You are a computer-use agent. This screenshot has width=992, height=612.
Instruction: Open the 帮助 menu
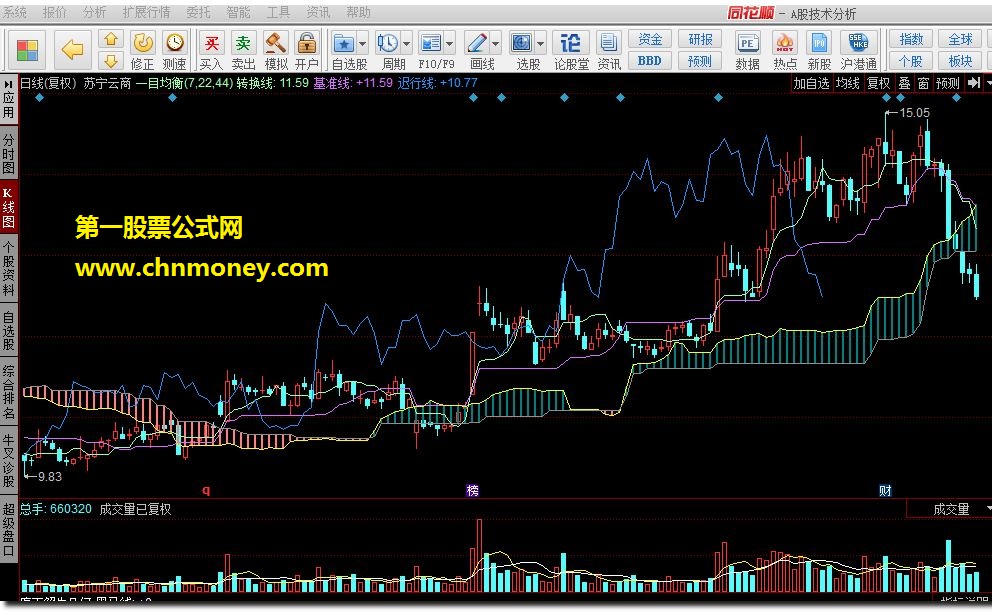click(x=358, y=12)
